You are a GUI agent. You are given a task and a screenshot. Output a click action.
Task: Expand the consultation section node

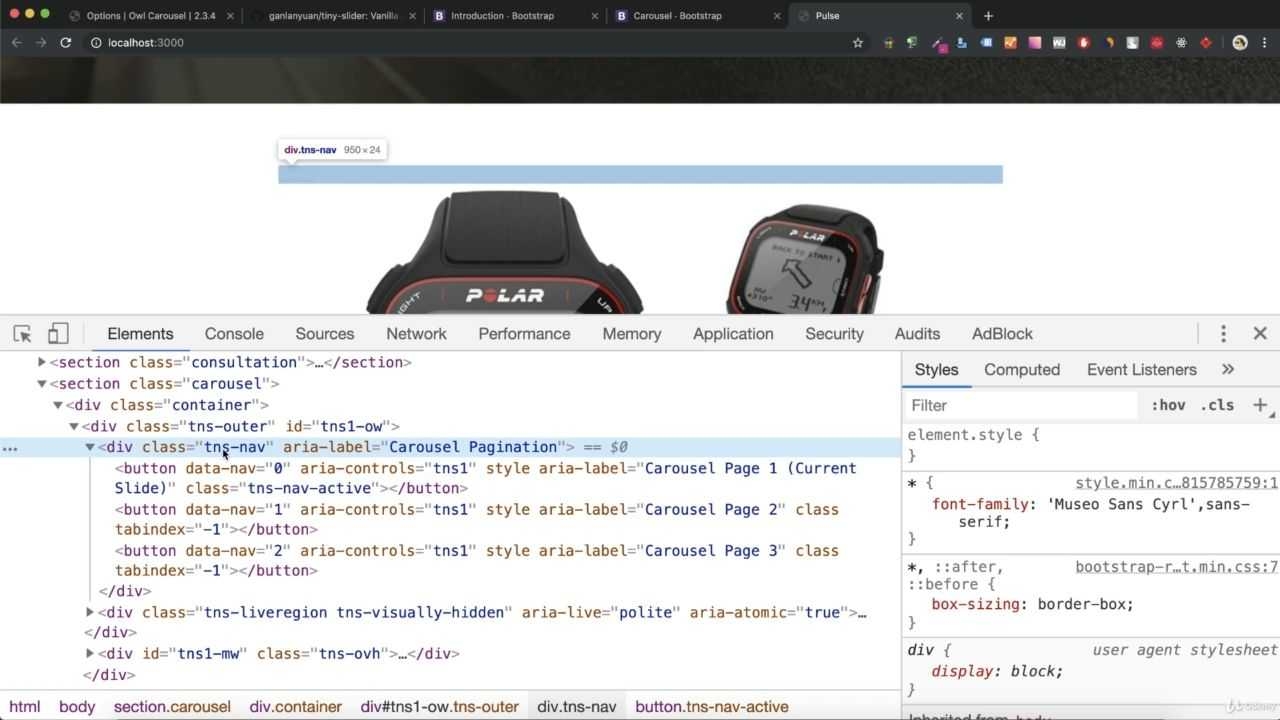tap(42, 362)
